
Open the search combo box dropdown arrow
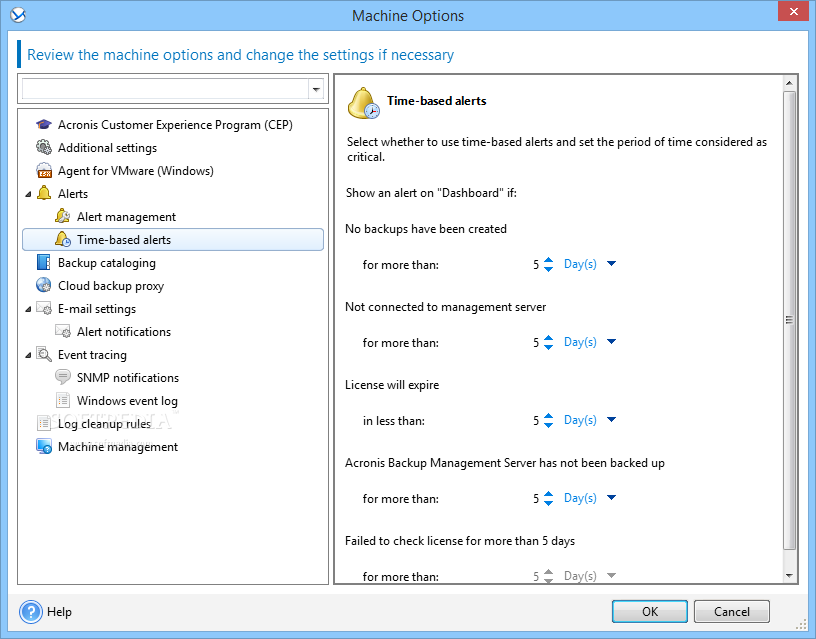click(x=316, y=90)
